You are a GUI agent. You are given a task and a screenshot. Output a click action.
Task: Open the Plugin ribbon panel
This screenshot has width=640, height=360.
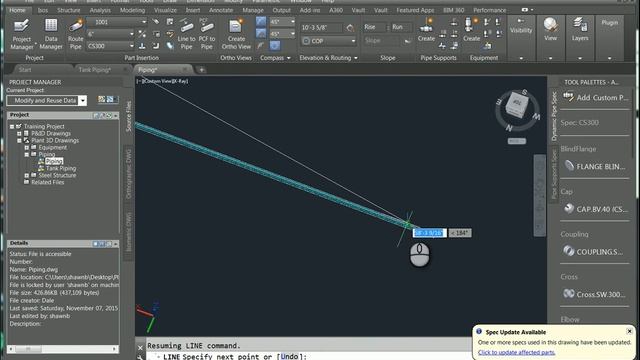[609, 23]
